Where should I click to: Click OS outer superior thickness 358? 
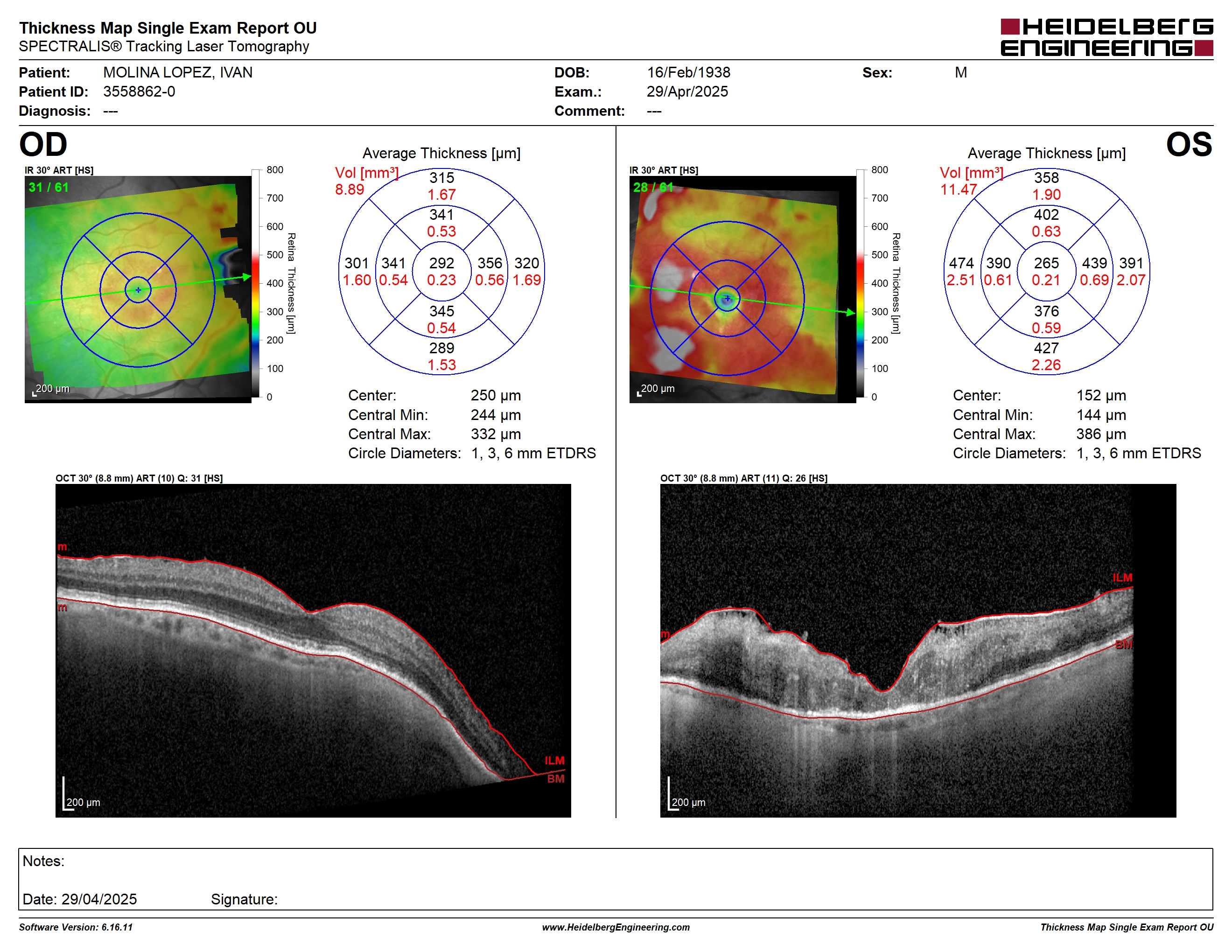pos(1046,178)
